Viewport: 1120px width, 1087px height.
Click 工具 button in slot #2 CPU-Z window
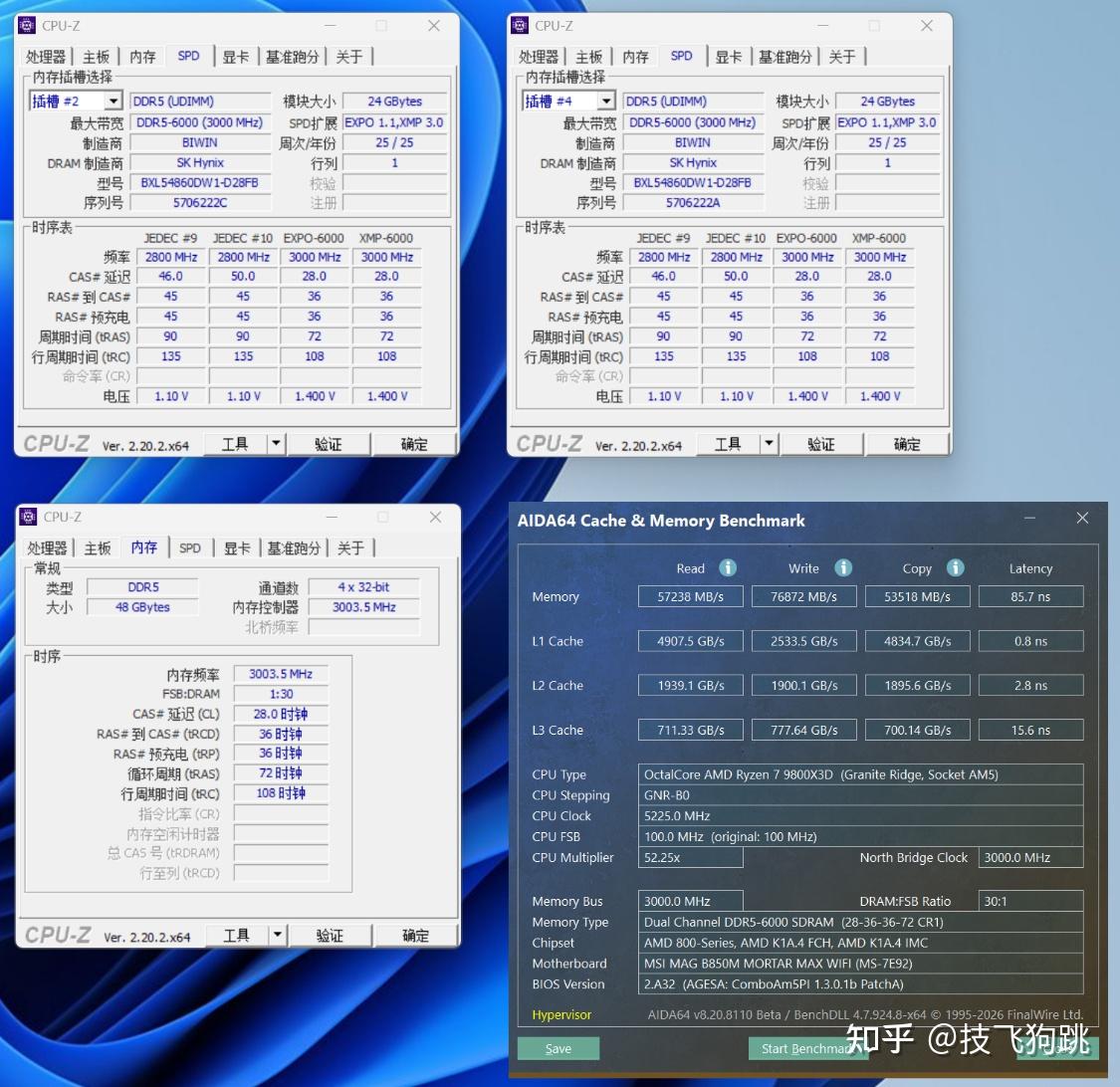(235, 444)
